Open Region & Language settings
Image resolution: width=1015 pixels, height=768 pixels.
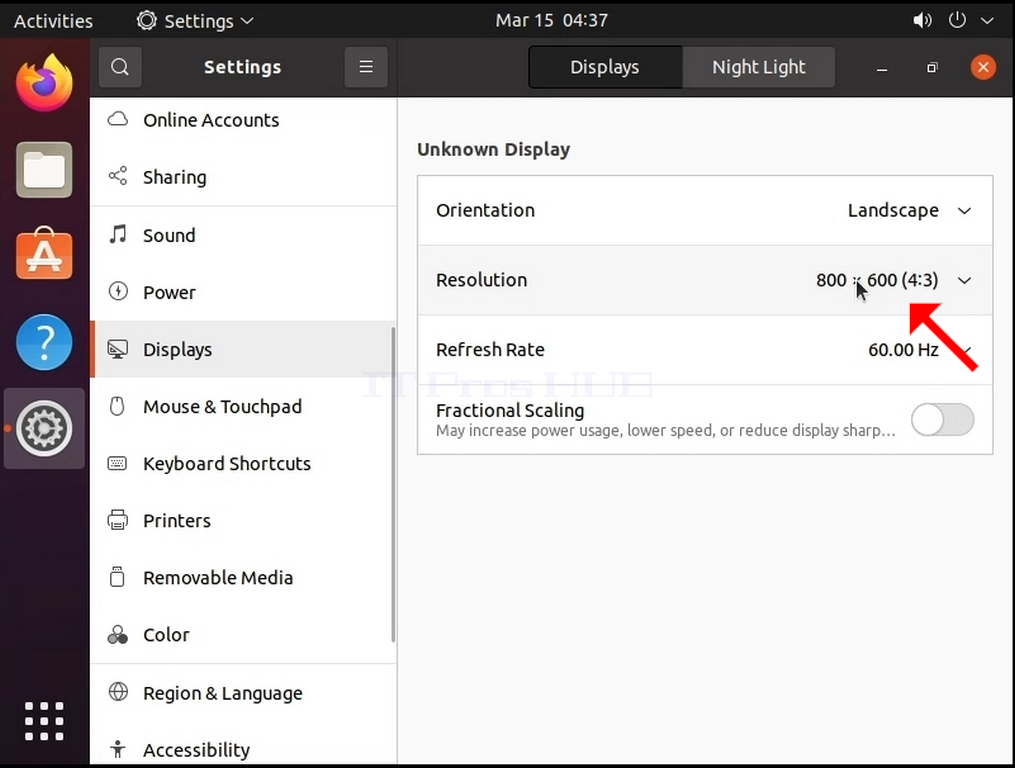243,693
